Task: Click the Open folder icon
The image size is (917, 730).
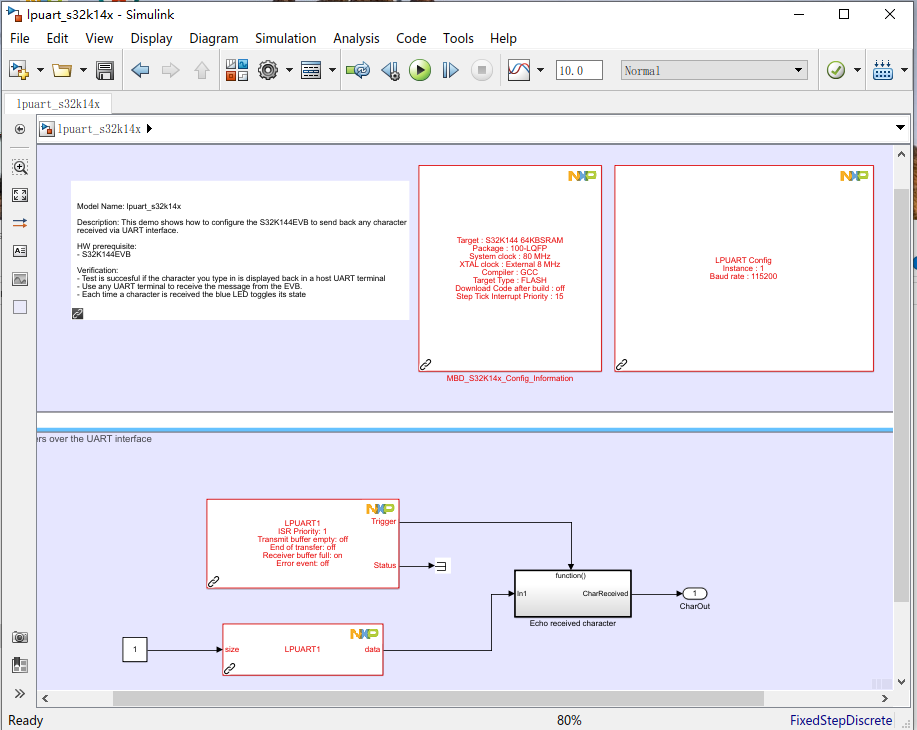Action: tap(61, 70)
